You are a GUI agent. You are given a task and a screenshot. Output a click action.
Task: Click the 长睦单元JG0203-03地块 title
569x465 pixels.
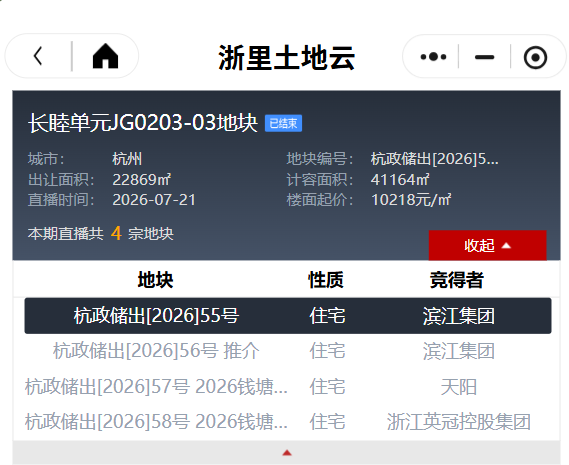[x=143, y=123]
